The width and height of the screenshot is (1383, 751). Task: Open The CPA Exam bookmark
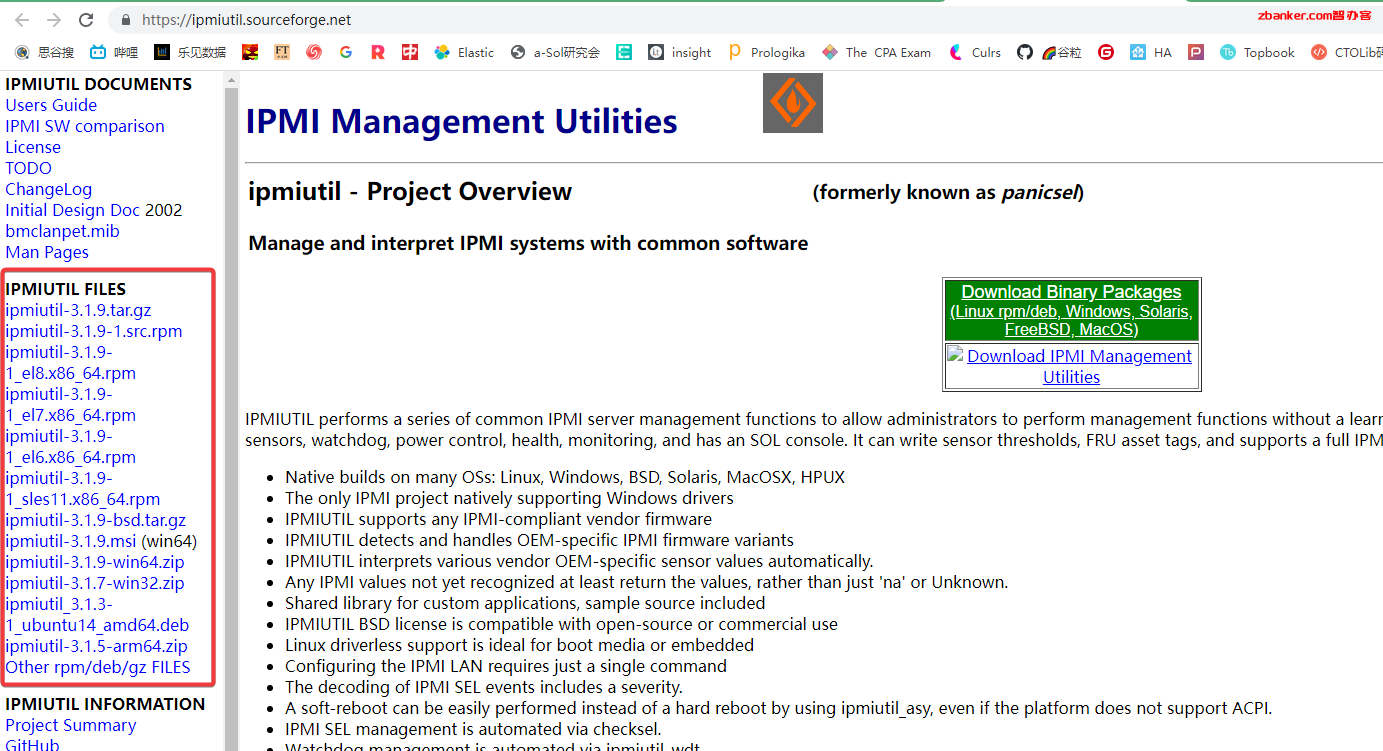coord(876,52)
